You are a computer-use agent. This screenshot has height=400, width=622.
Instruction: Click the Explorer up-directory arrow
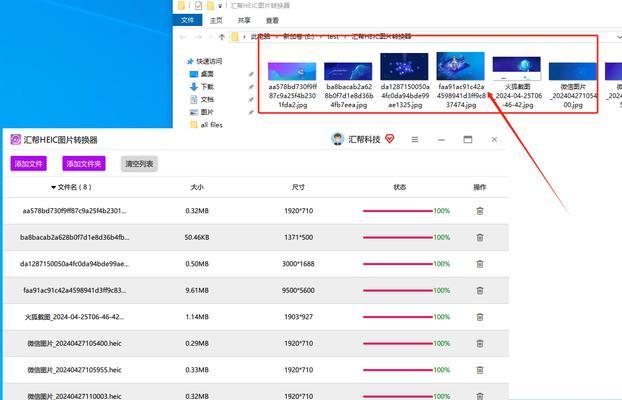tap(222, 37)
